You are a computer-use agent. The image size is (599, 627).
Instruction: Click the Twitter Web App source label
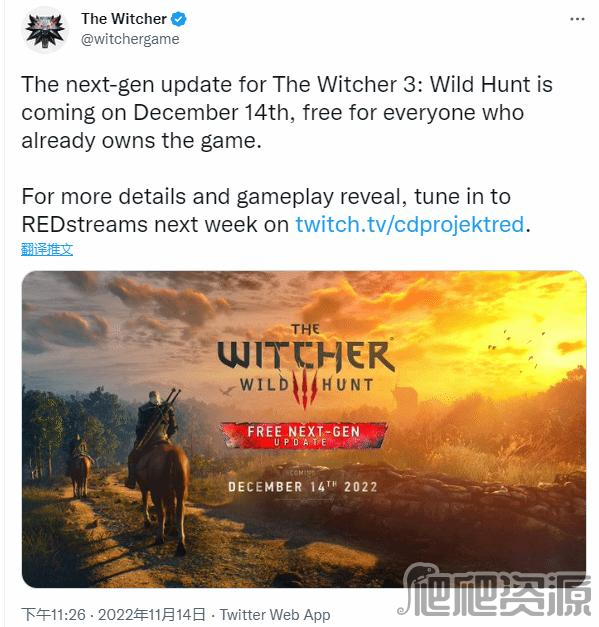[x=275, y=614]
